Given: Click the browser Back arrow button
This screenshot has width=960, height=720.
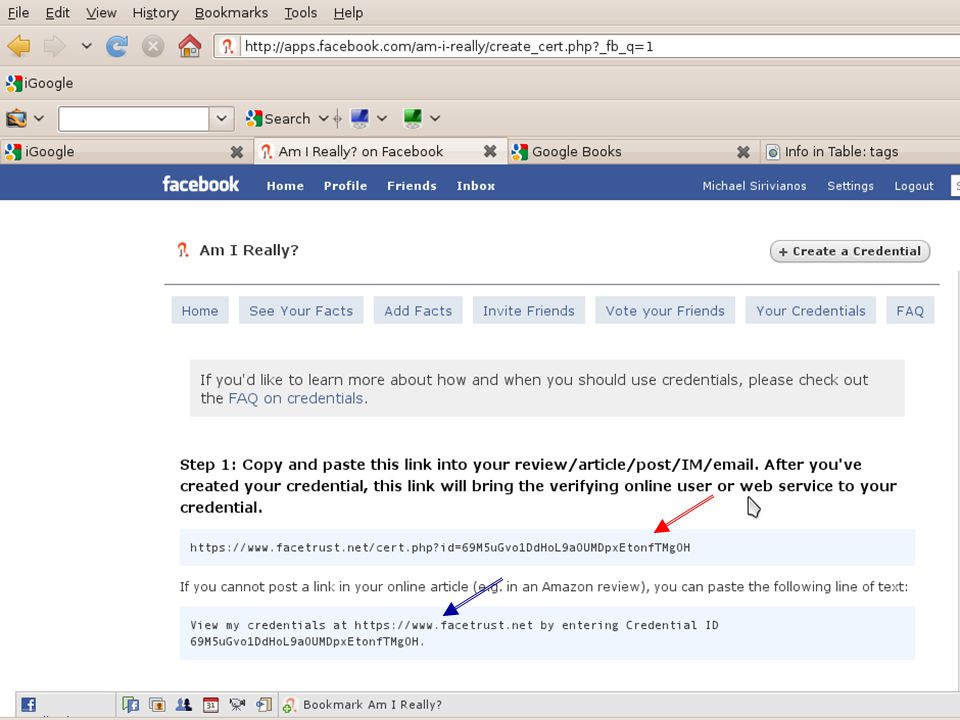Looking at the screenshot, I should pyautogui.click(x=20, y=46).
